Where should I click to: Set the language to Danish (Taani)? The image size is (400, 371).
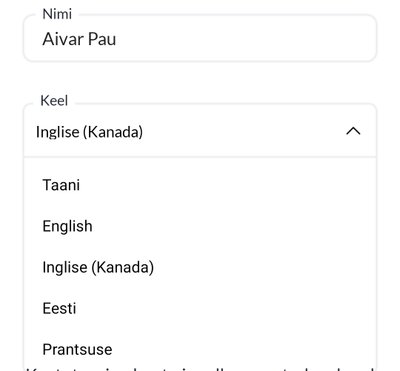coord(200,185)
